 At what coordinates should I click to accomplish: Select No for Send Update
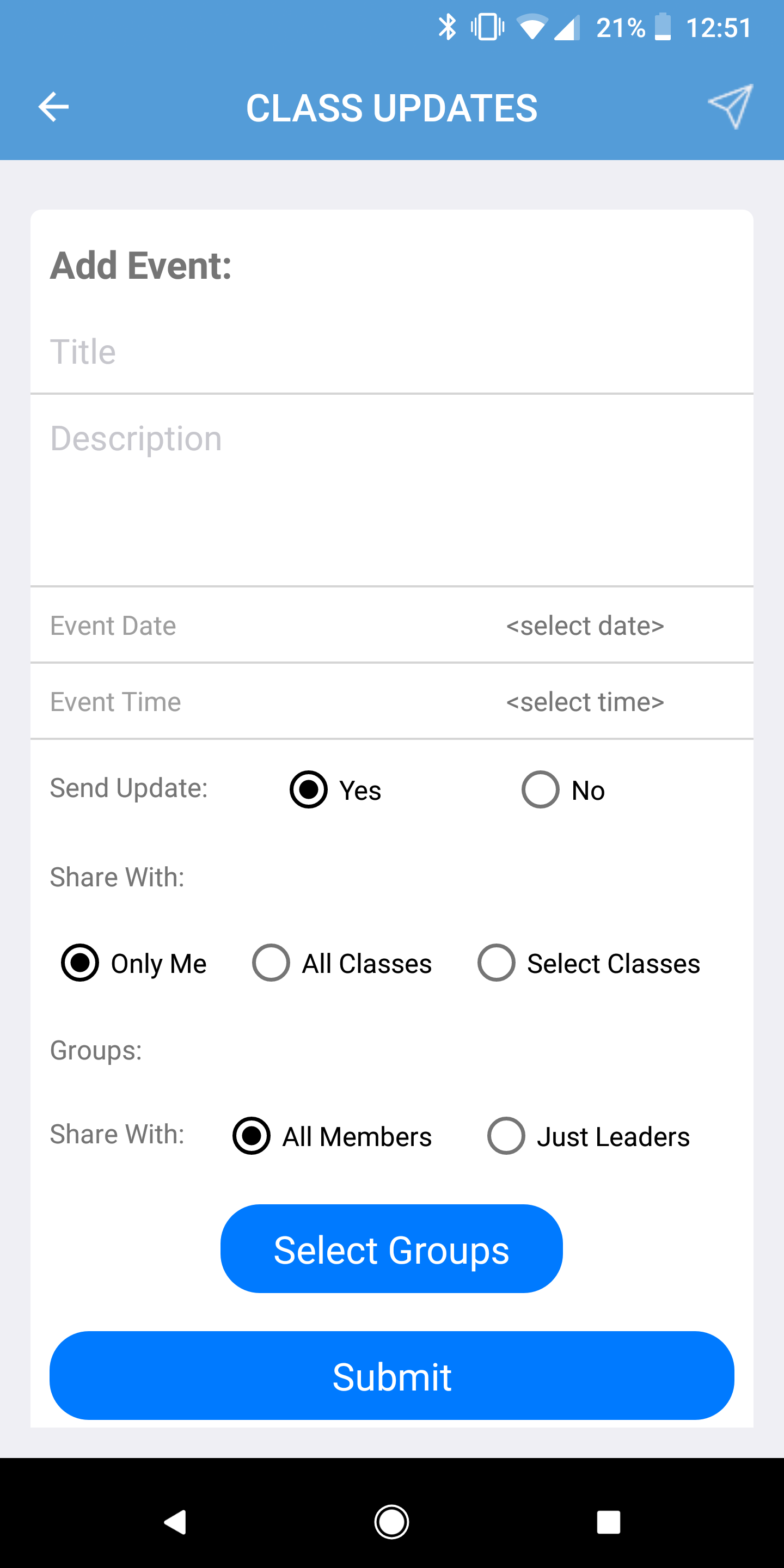541,789
